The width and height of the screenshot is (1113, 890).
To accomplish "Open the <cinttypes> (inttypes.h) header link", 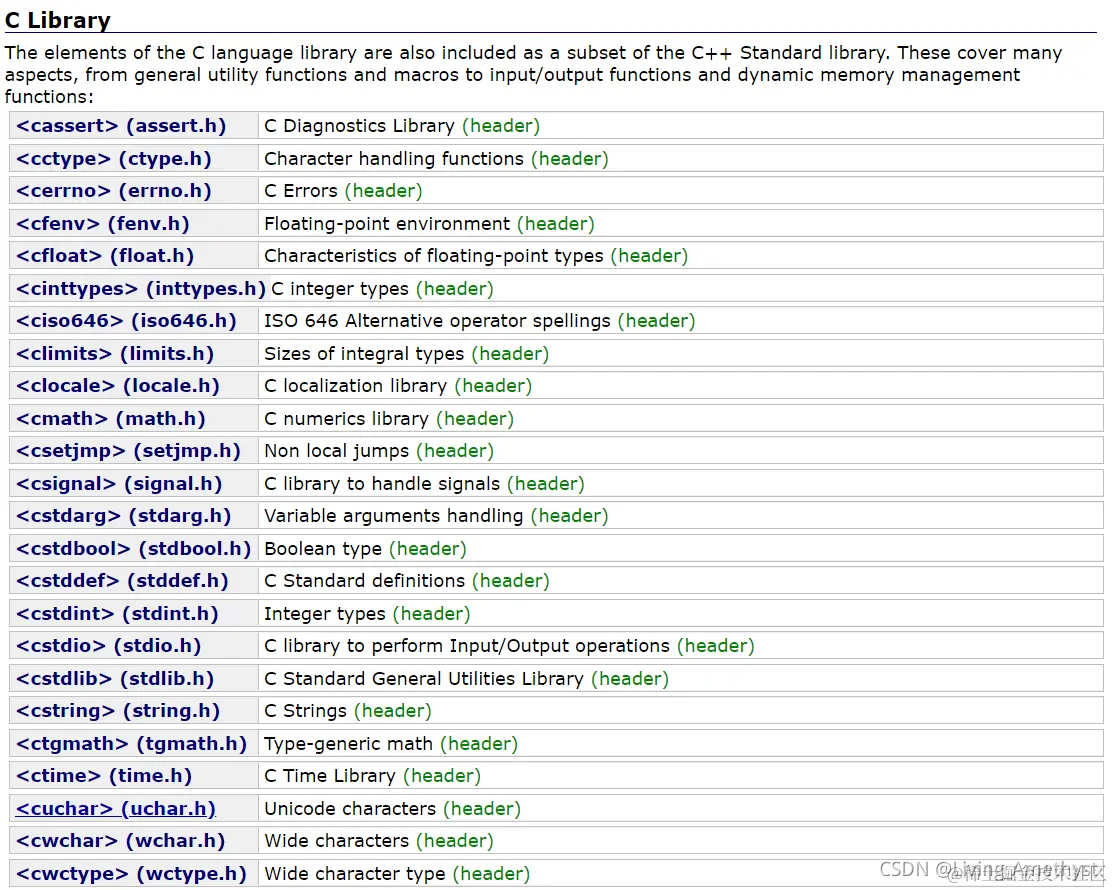I will tap(141, 289).
